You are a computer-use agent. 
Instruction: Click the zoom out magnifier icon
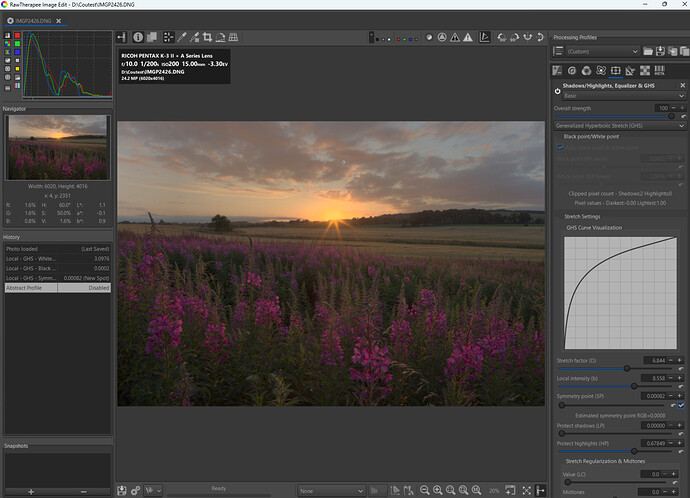[424, 490]
